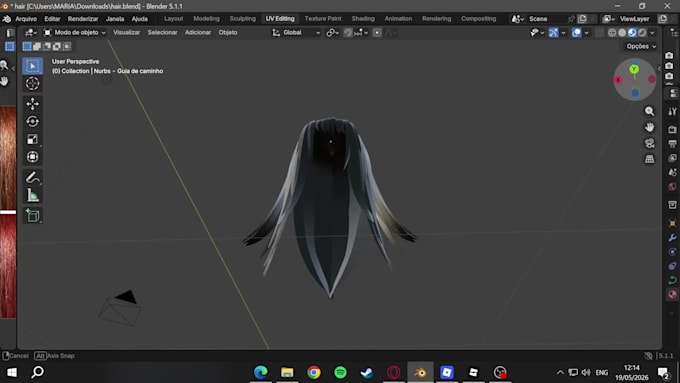Switch to the Sculpting workspace tab
Screen dimensions: 680x383
(x=242, y=19)
